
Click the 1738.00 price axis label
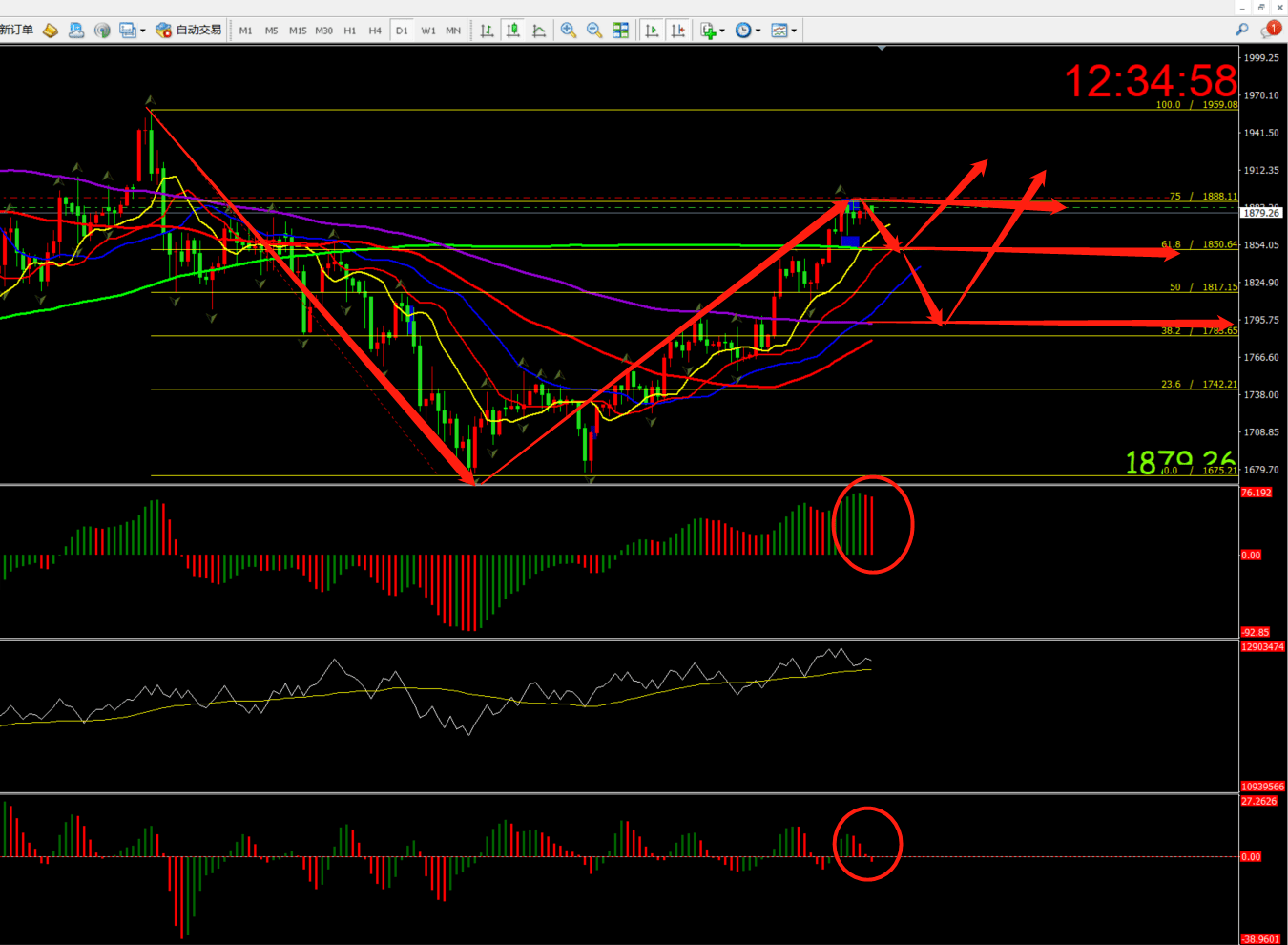(x=1261, y=394)
